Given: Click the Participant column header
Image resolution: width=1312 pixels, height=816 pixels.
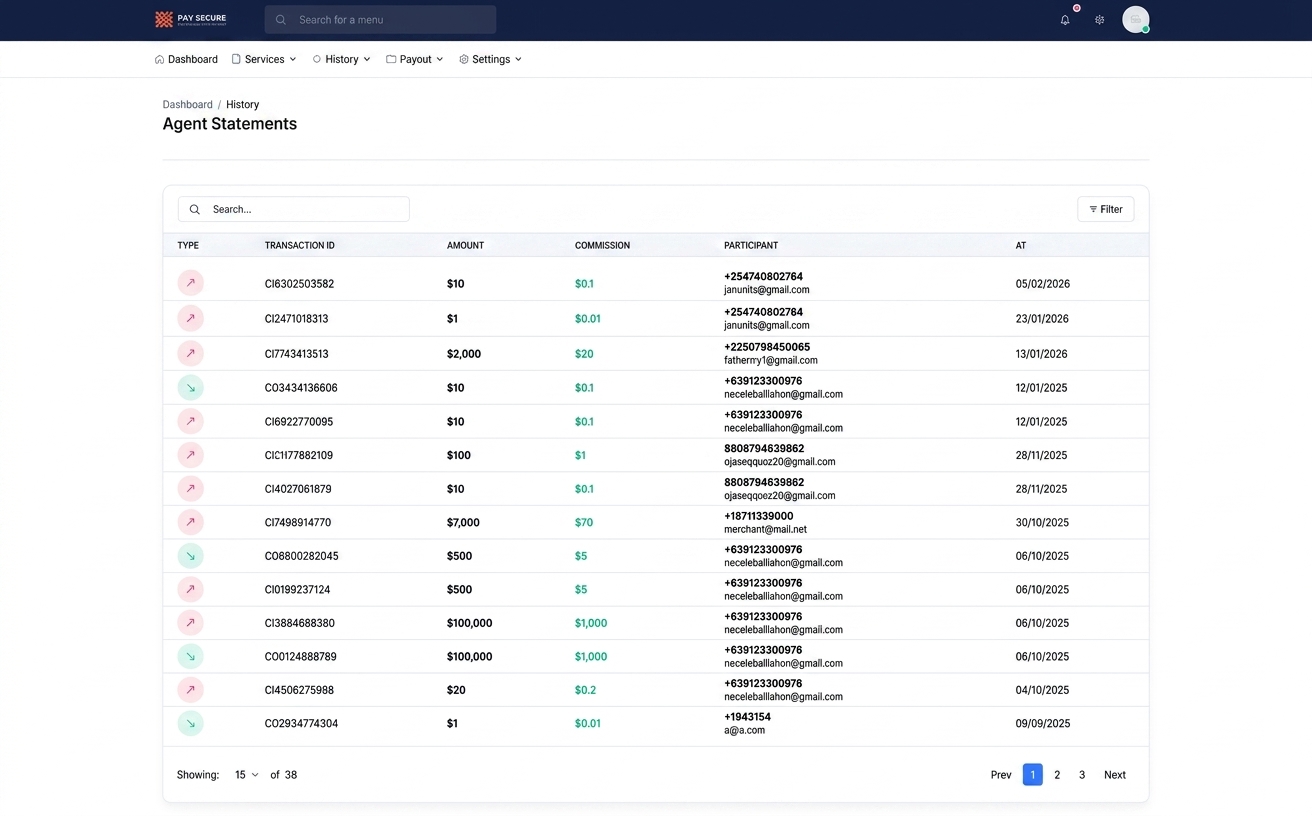Looking at the screenshot, I should click(x=751, y=245).
